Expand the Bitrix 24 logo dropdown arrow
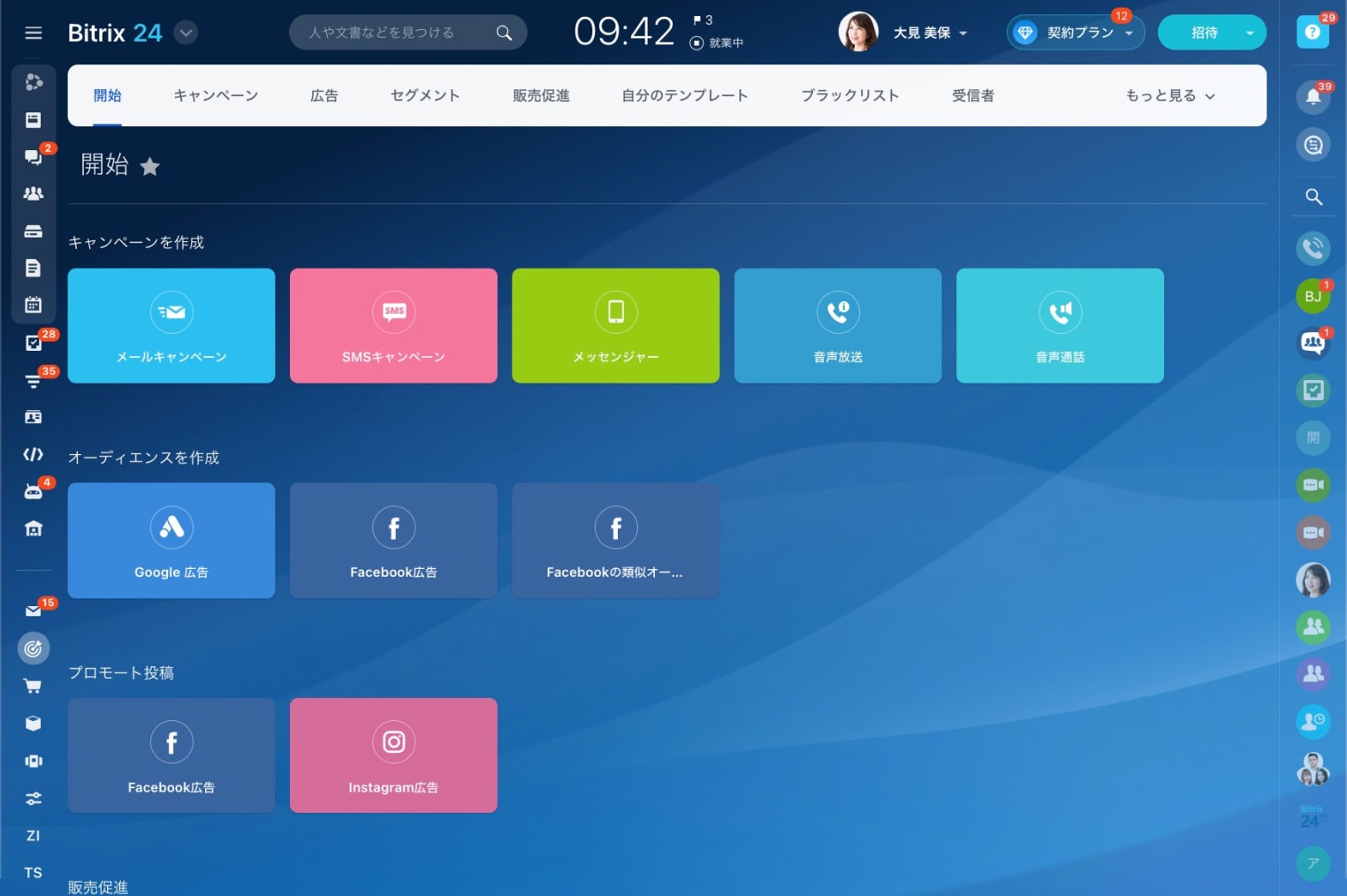The image size is (1347, 896). pos(186,33)
